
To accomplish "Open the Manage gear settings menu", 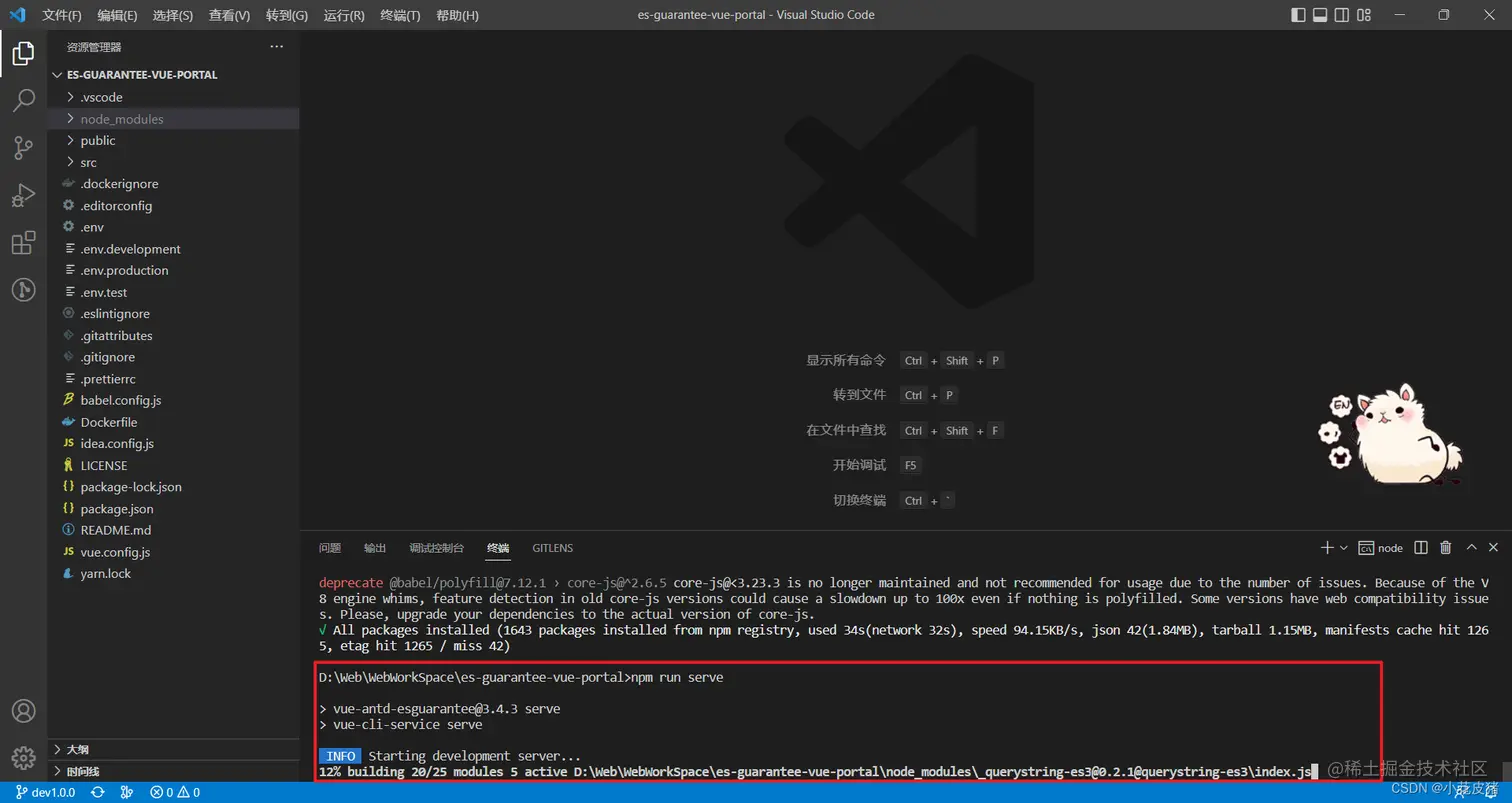I will coord(23,758).
